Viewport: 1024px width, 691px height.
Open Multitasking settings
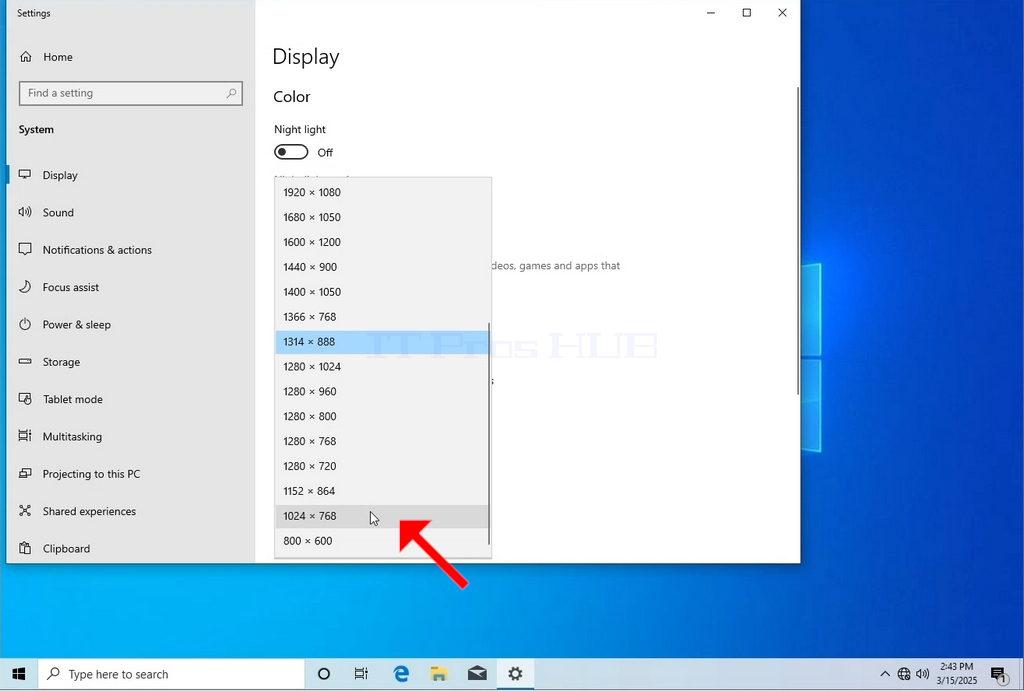coord(72,436)
